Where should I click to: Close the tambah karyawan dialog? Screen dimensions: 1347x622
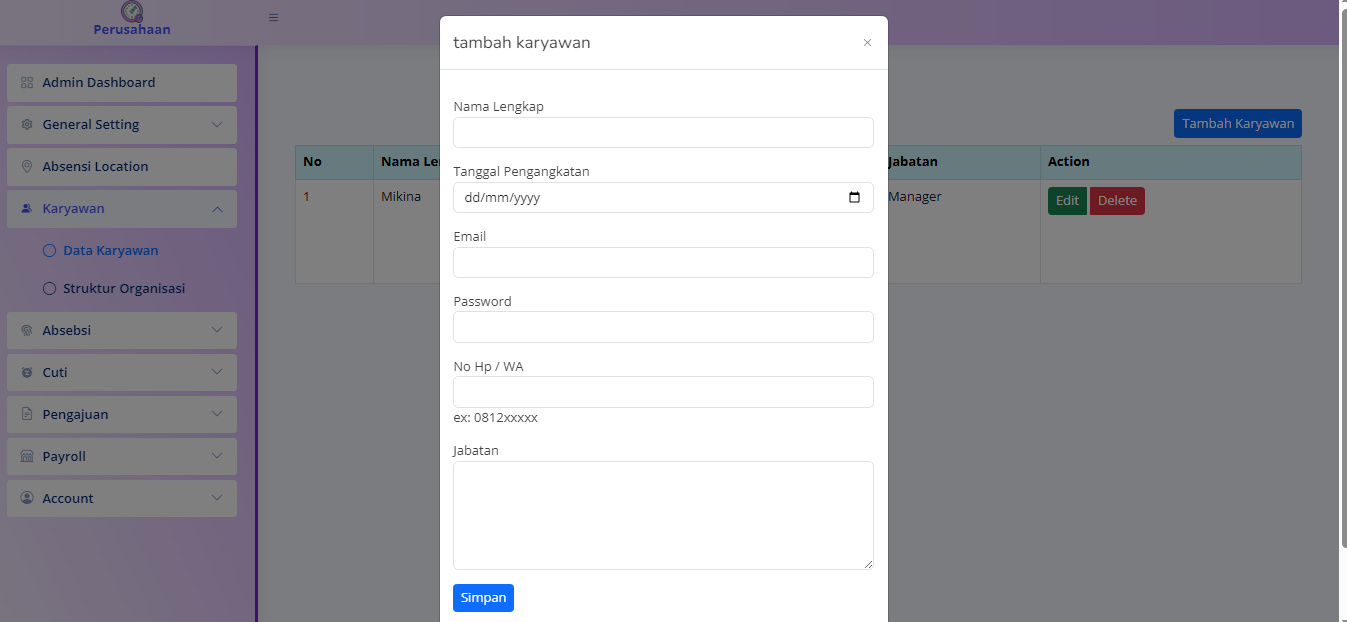click(867, 43)
